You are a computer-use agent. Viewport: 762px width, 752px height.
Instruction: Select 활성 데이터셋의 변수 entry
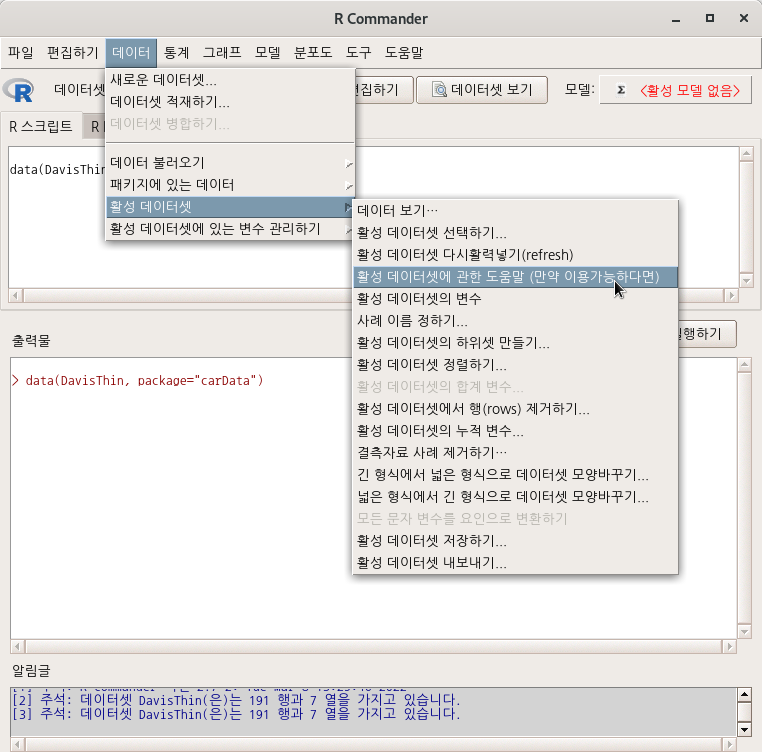click(515, 298)
